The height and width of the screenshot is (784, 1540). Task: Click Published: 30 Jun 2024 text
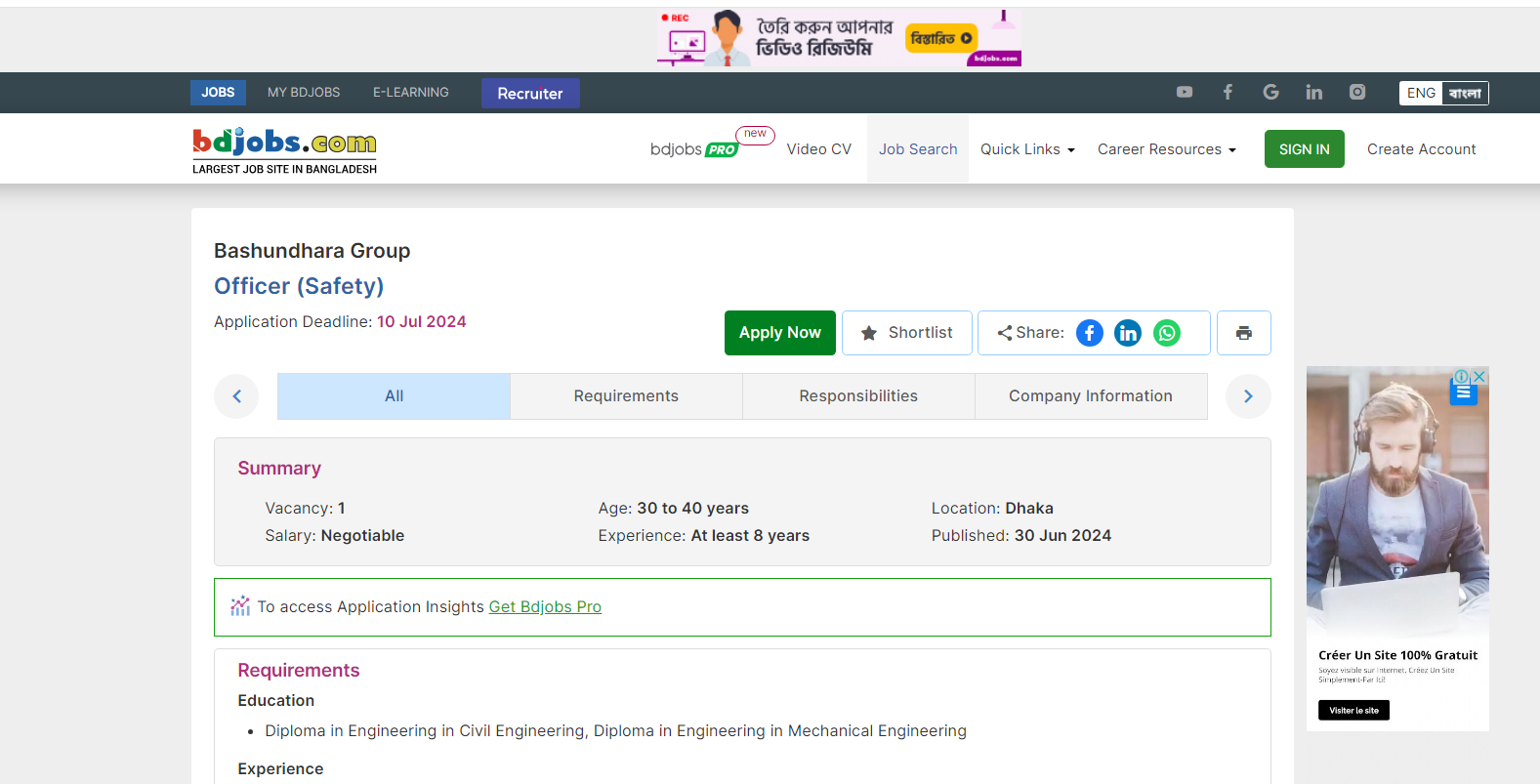[x=1021, y=536]
